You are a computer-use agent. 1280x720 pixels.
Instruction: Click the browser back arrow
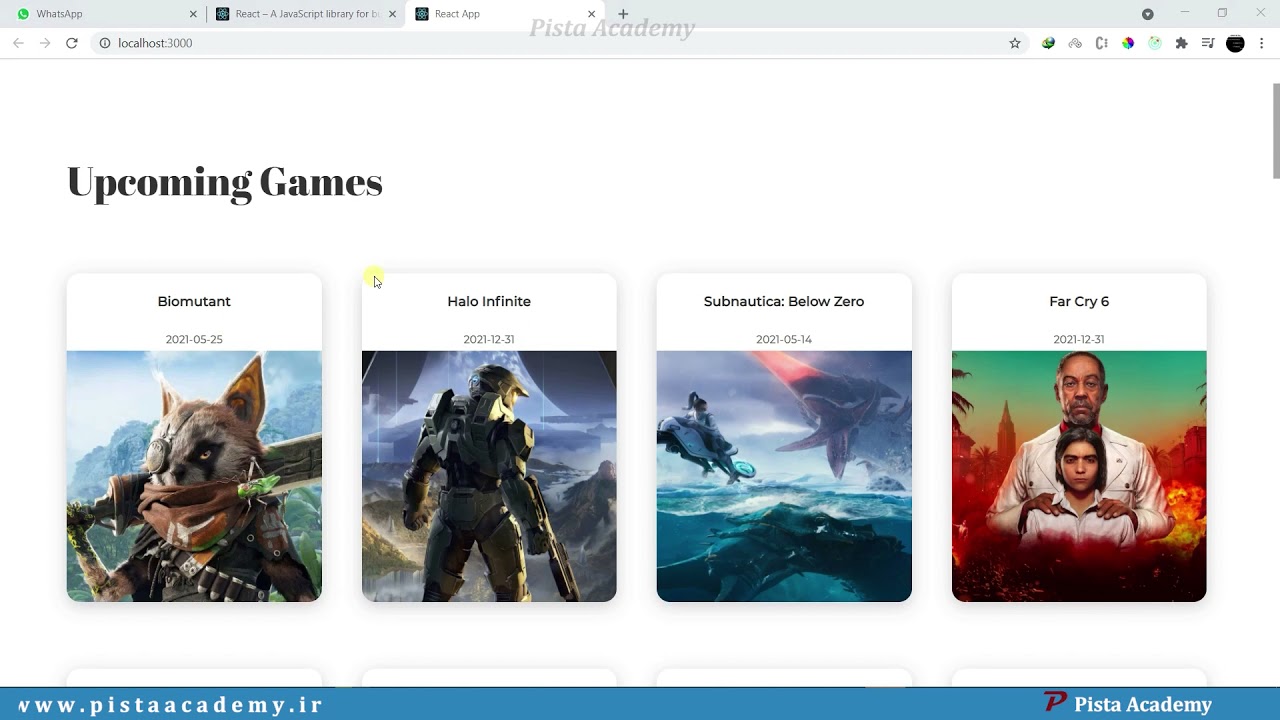click(18, 43)
